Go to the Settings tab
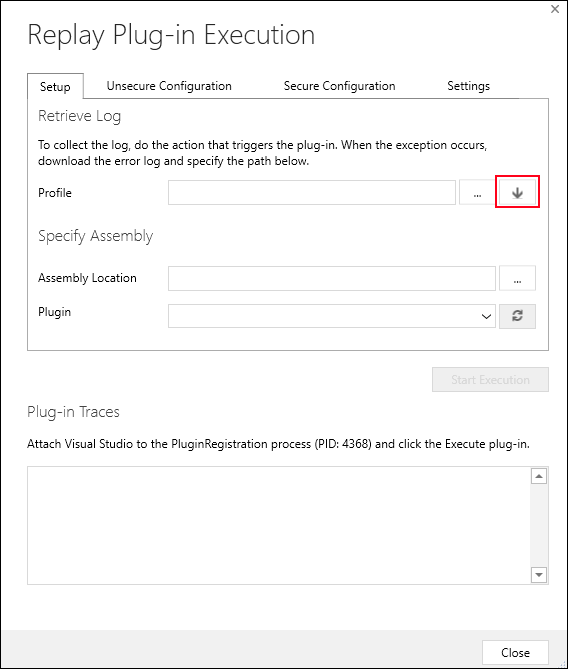The image size is (568, 669). [x=468, y=86]
